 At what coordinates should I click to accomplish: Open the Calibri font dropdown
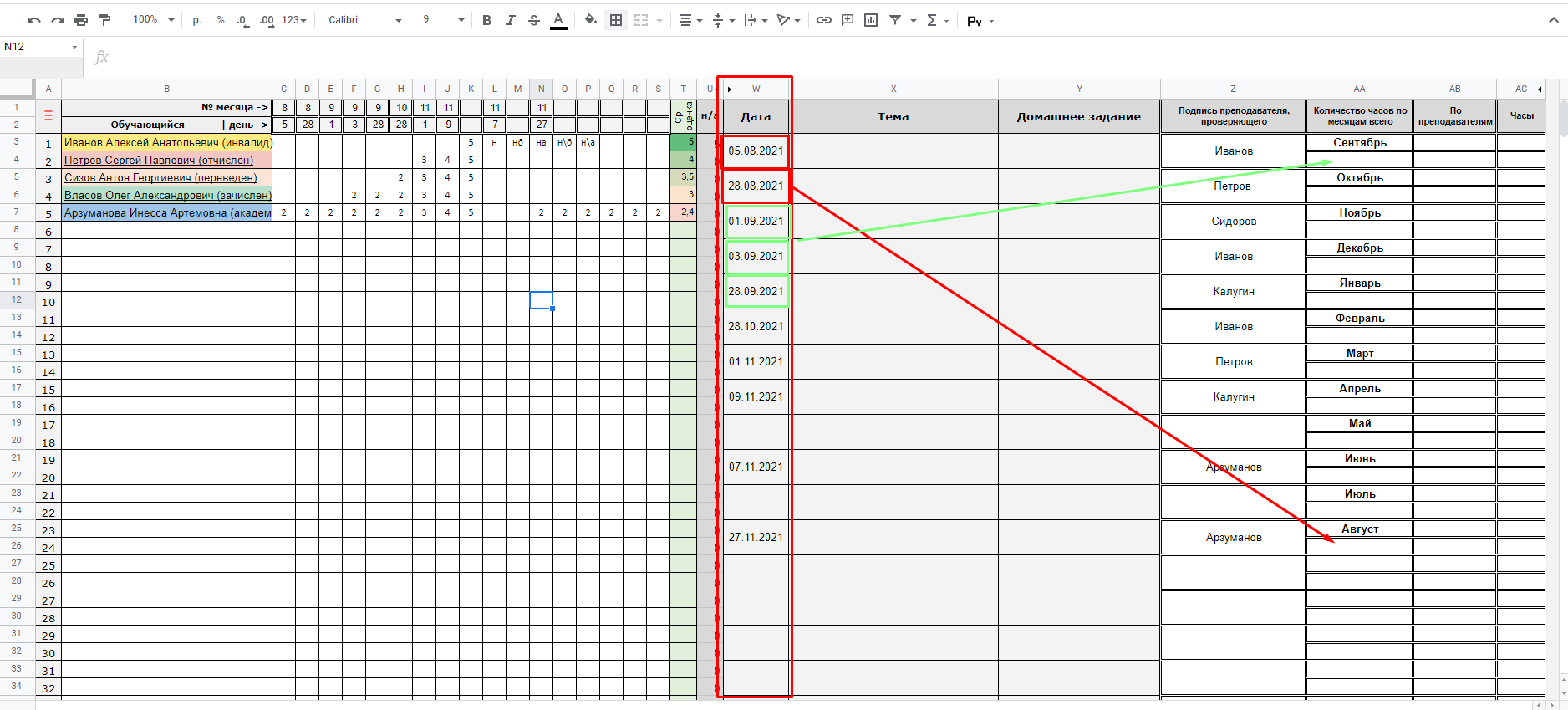[x=364, y=20]
